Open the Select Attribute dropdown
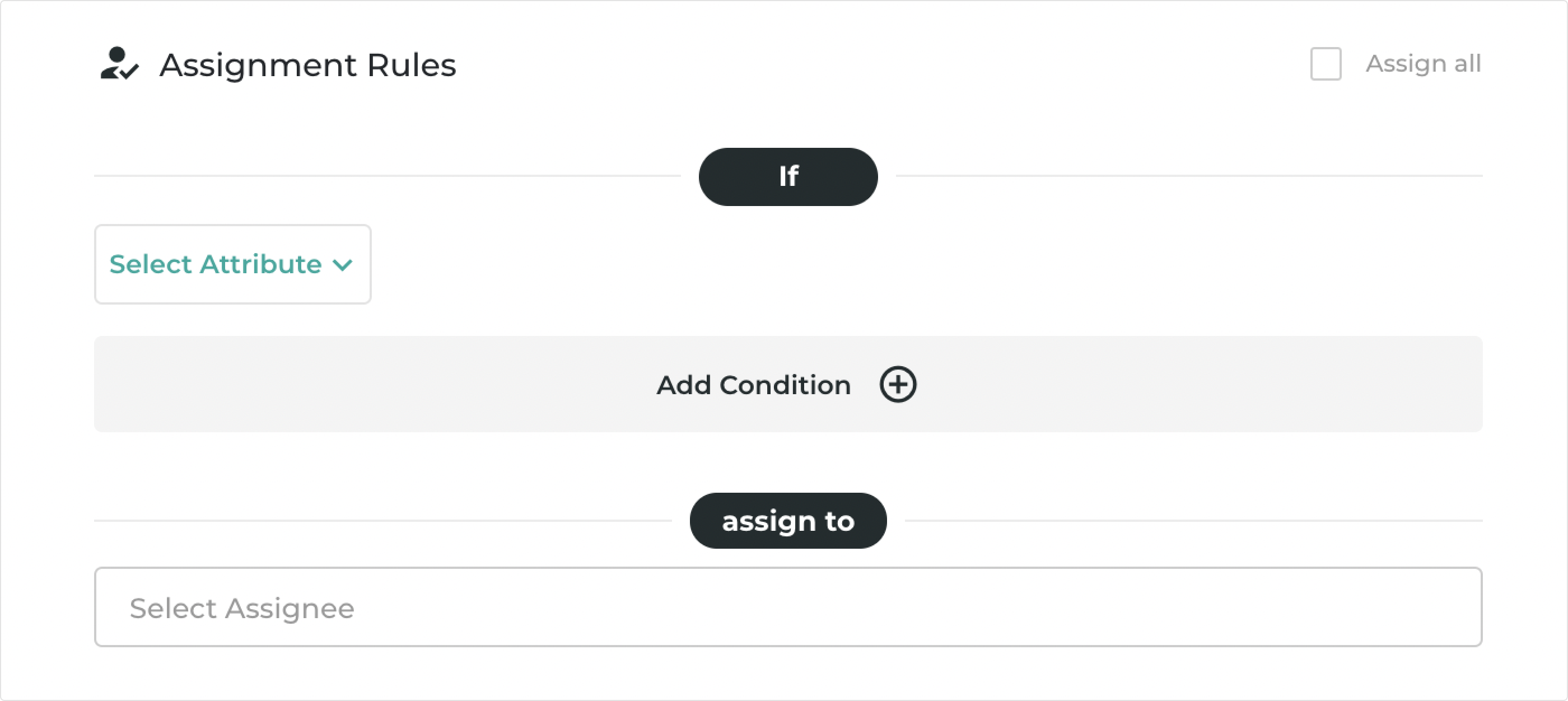Viewport: 1568px width, 701px height. coord(232,264)
